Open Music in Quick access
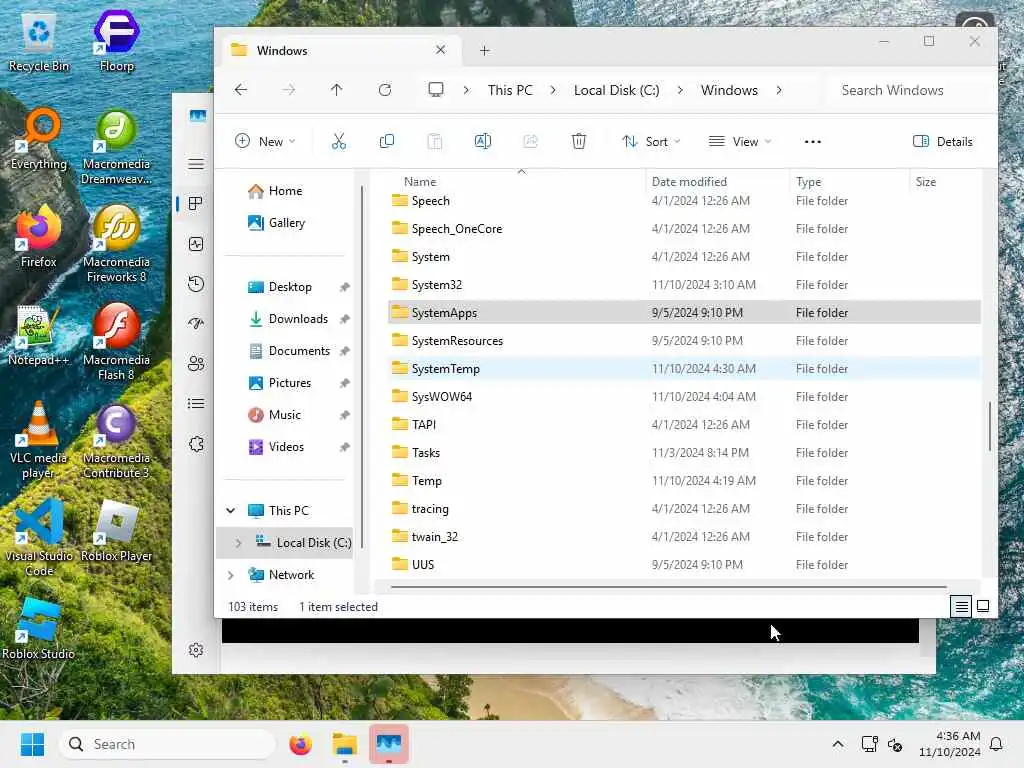The height and width of the screenshot is (768, 1024). (285, 415)
